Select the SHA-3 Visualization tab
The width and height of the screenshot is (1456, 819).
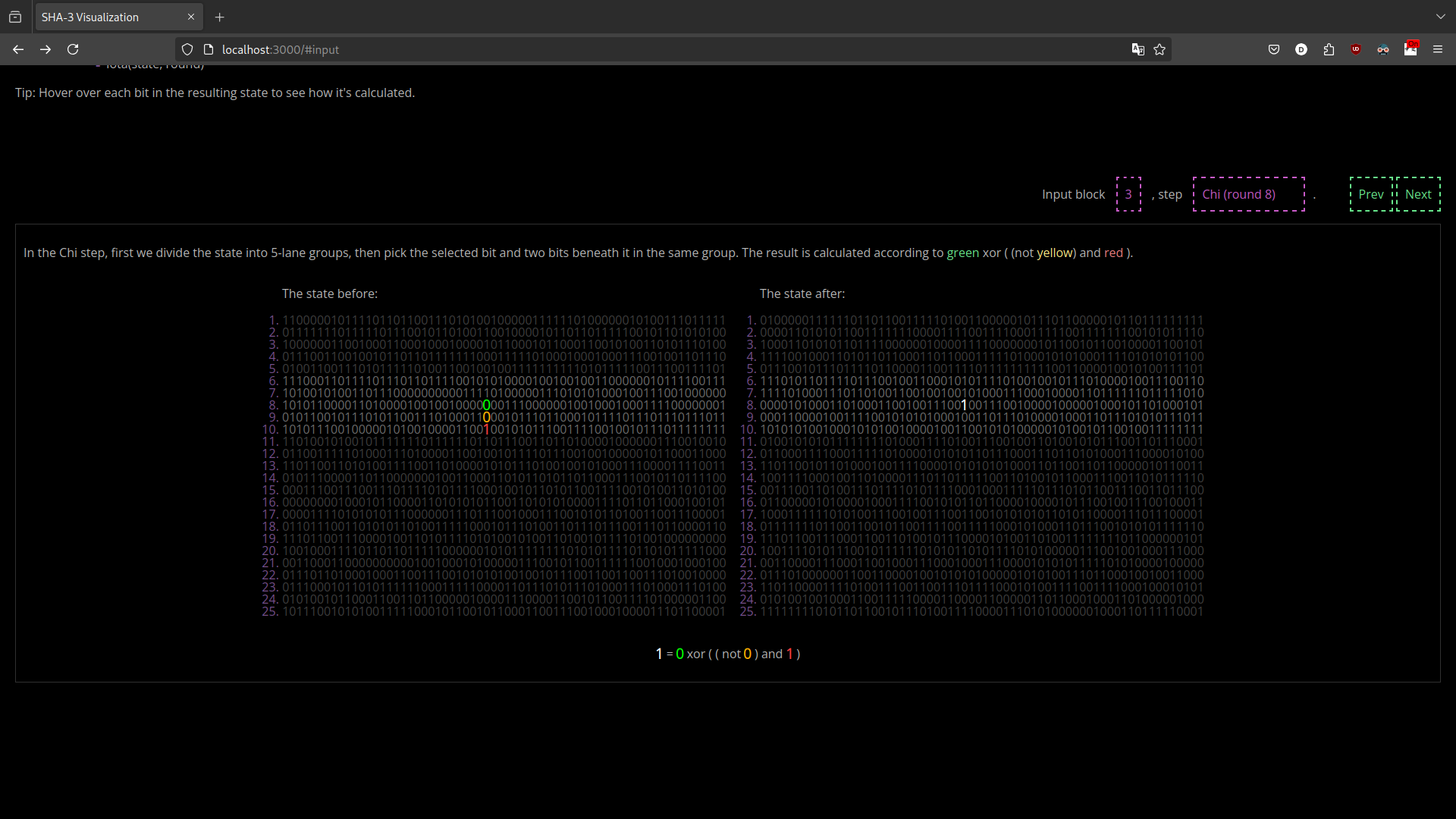point(106,17)
